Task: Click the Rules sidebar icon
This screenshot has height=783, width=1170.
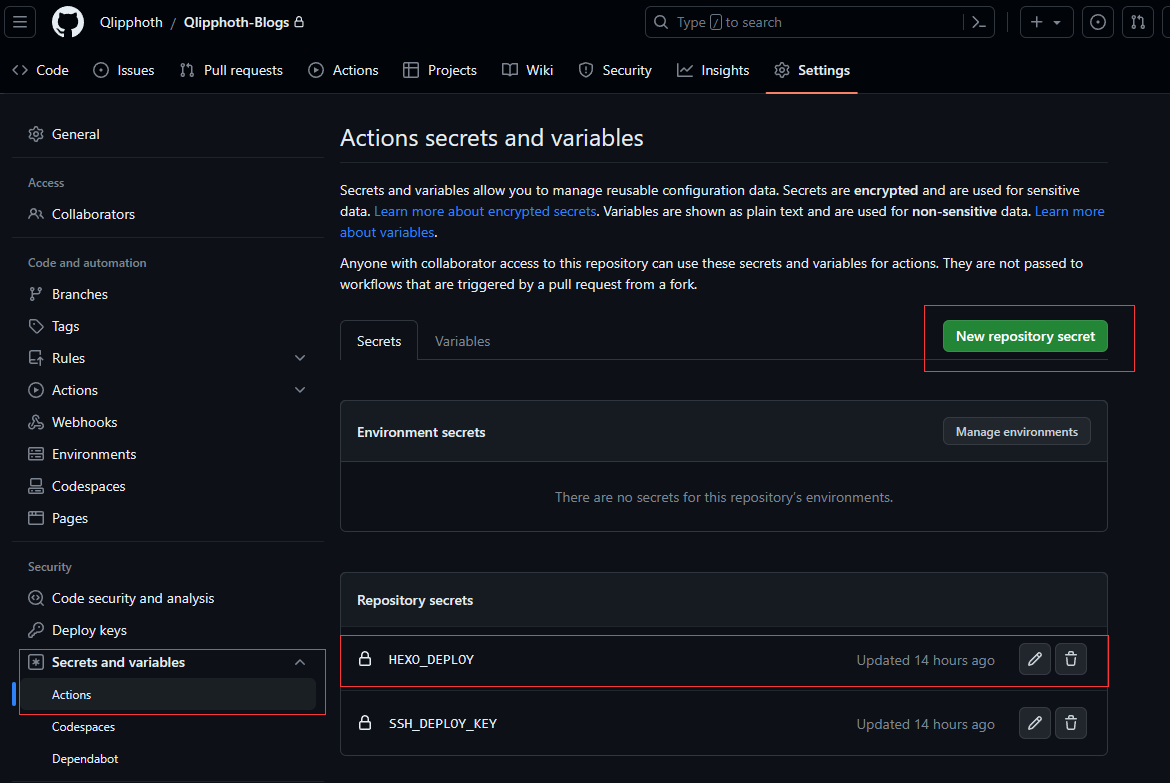Action: tap(36, 358)
